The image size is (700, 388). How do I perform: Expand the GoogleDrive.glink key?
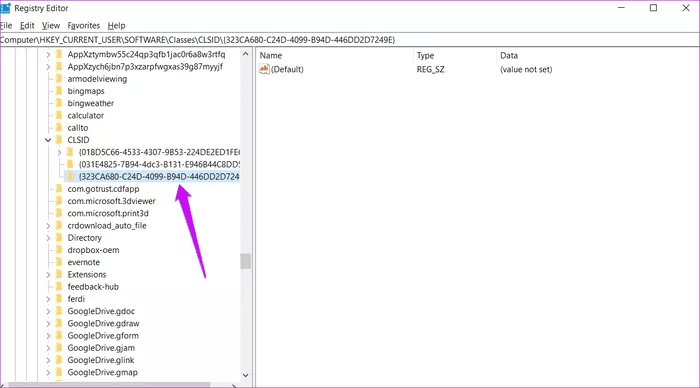pyautogui.click(x=48, y=360)
